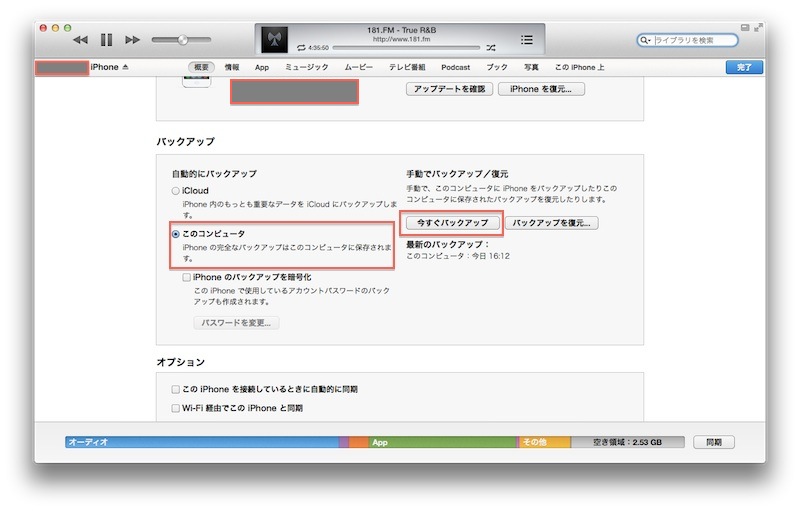Click the radio station artwork thumbnail
This screenshot has width=800, height=511.
[x=274, y=39]
